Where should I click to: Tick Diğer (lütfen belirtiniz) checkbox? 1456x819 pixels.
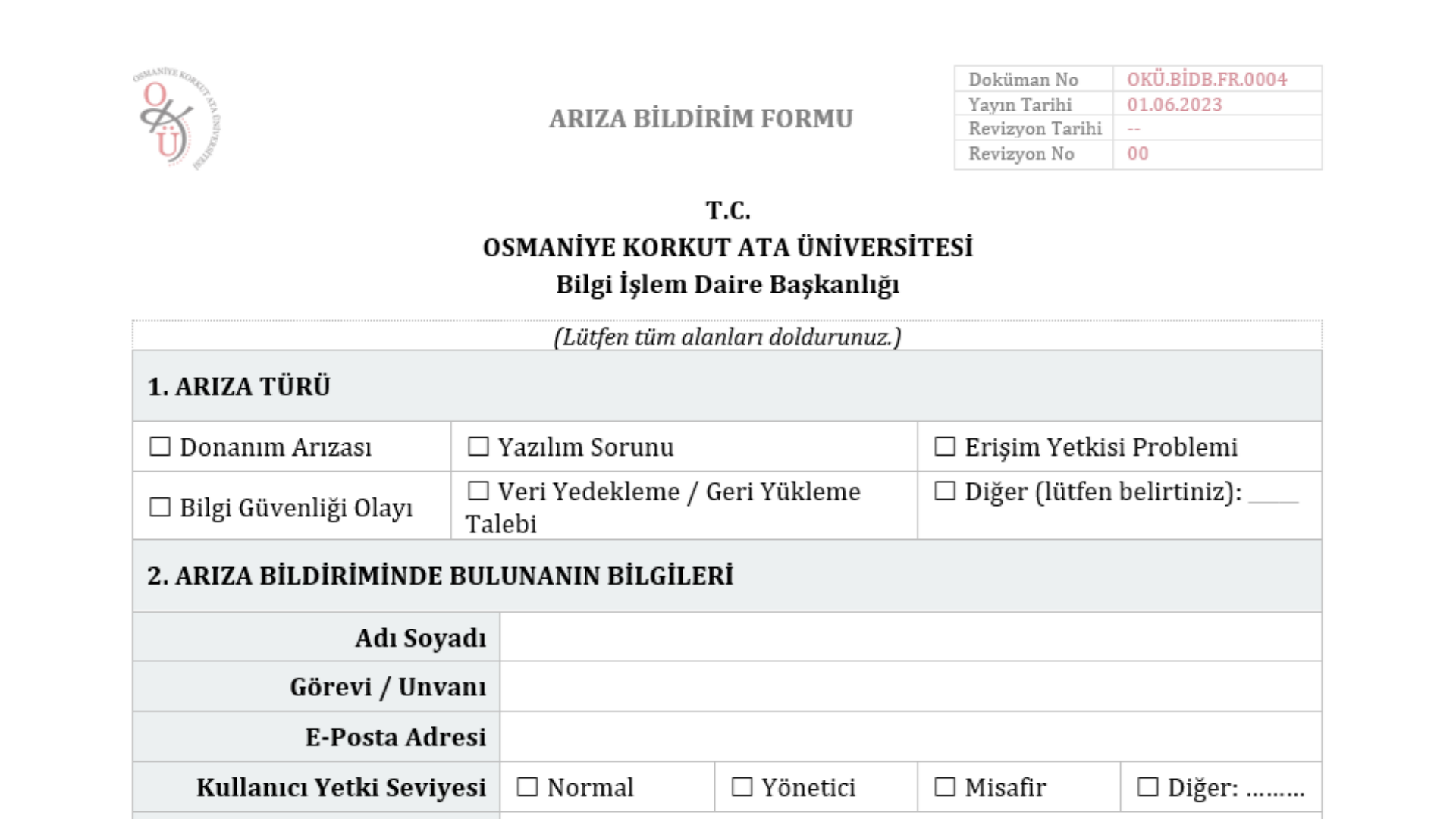[x=945, y=491]
